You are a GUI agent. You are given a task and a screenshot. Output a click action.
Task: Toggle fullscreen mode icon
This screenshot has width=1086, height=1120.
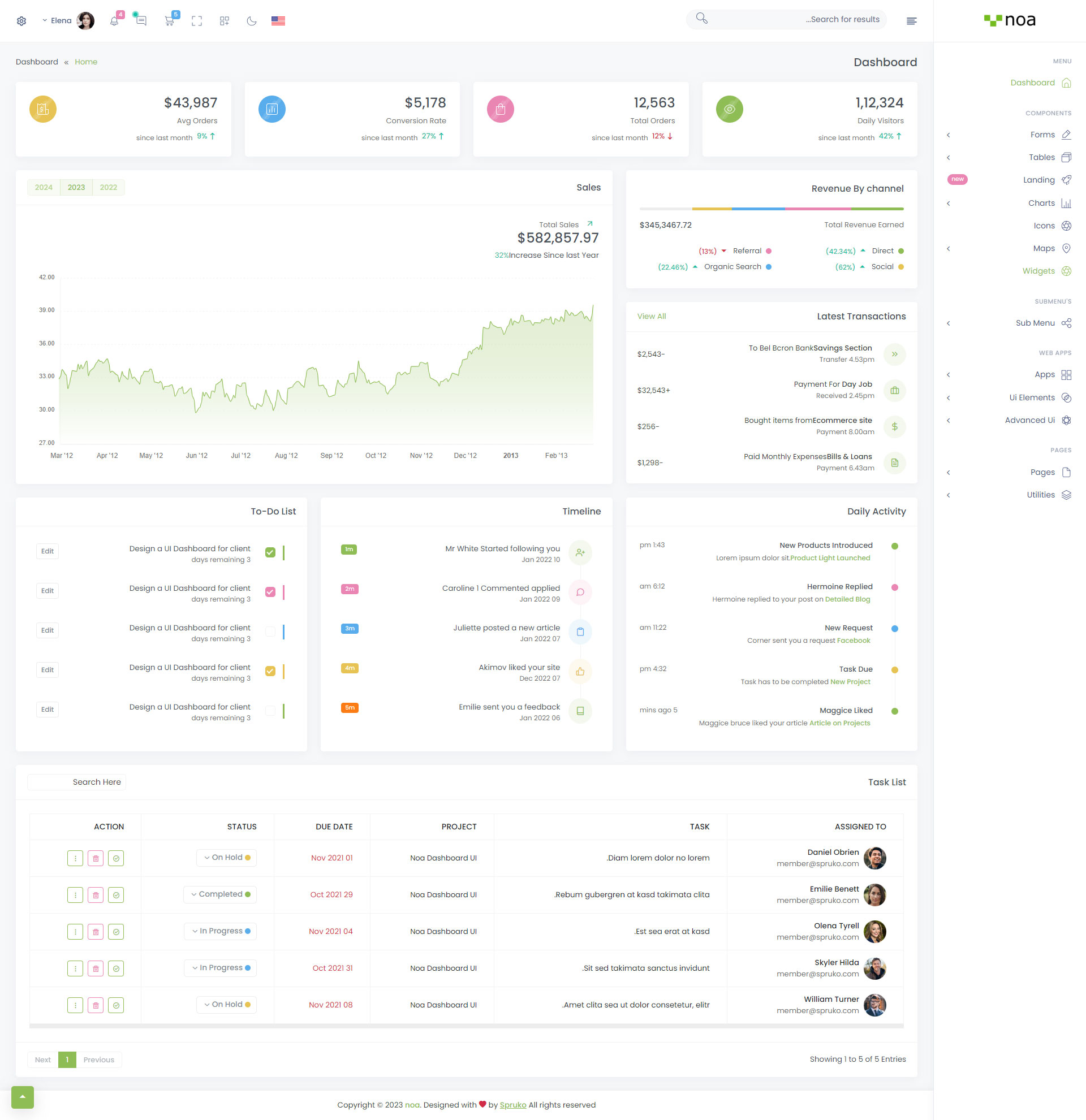(197, 21)
